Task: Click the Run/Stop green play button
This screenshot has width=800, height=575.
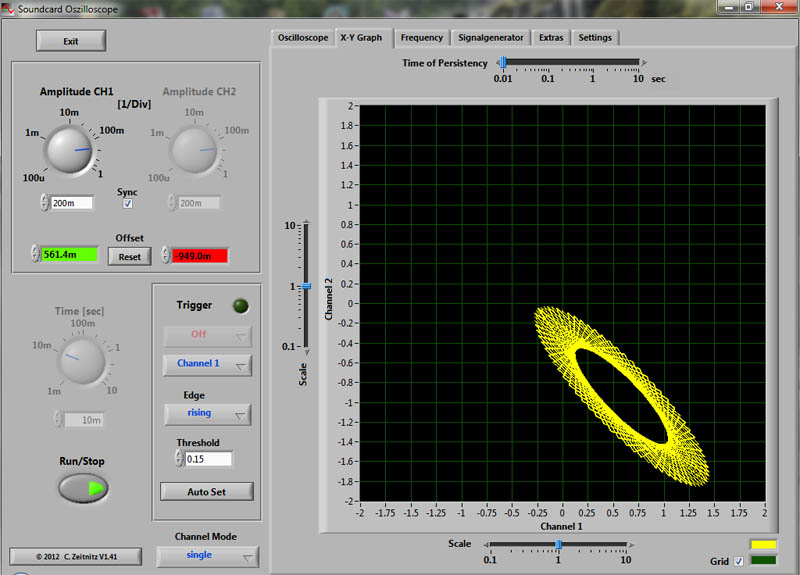Action: (83, 488)
